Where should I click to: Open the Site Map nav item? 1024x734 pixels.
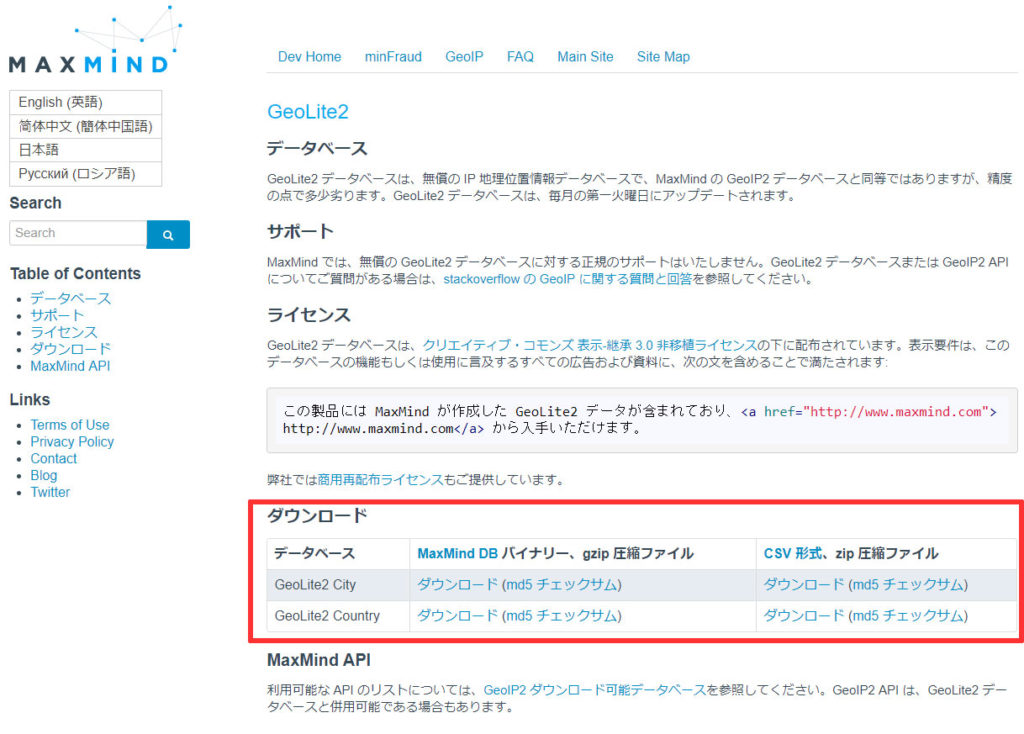pyautogui.click(x=664, y=57)
